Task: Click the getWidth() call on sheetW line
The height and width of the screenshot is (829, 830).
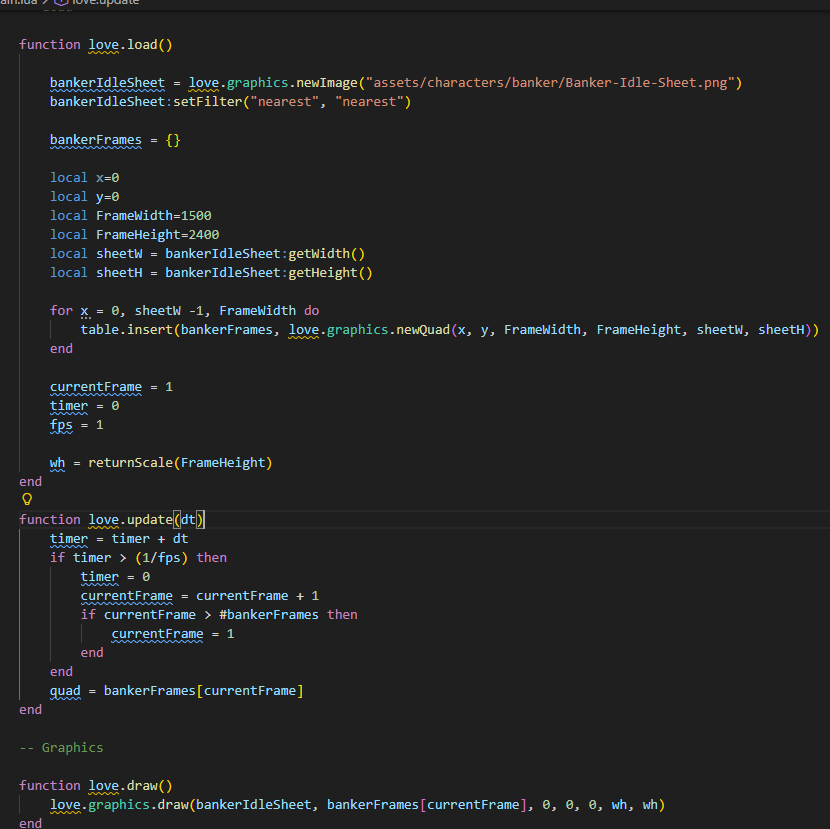Action: click(x=326, y=254)
